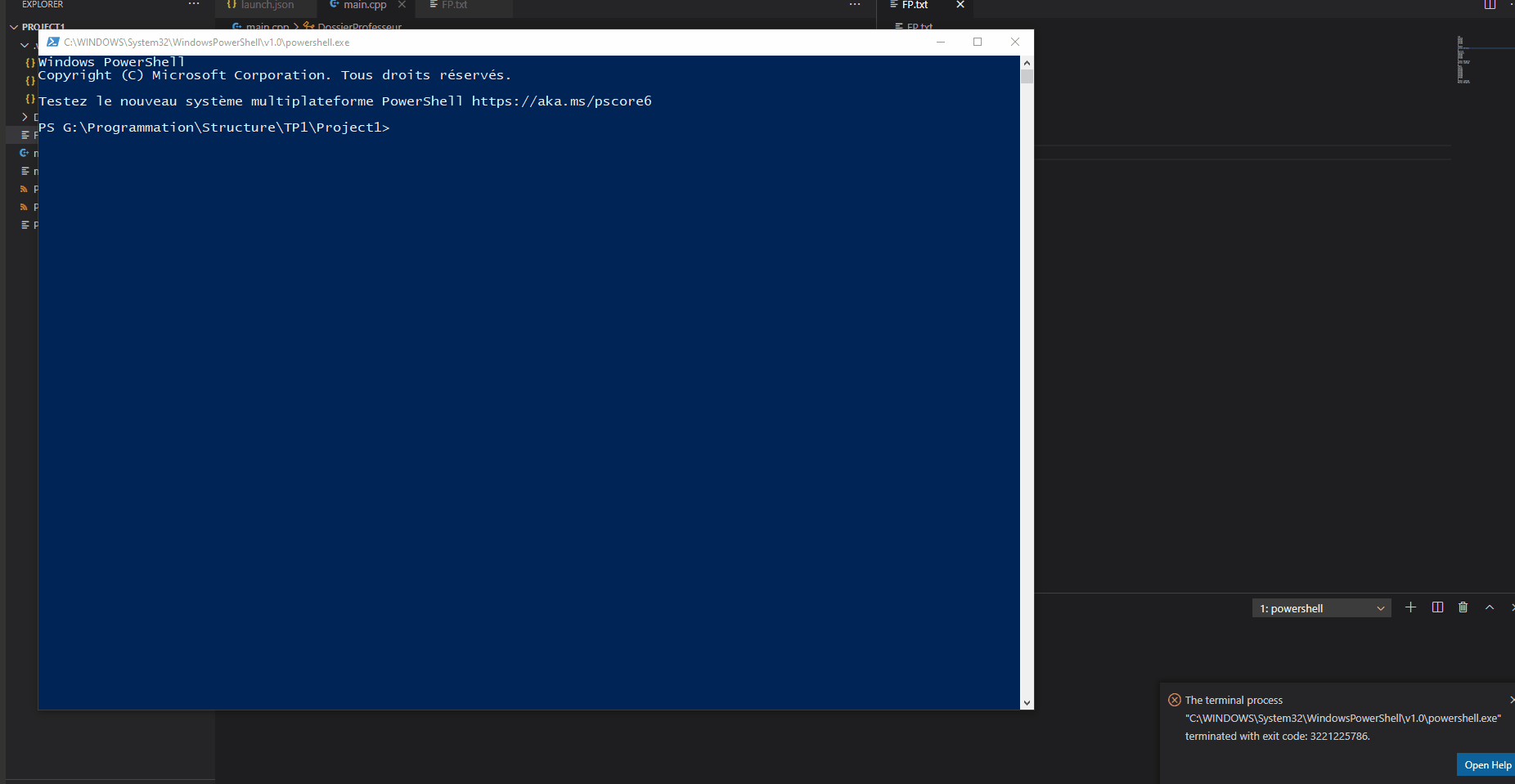
Task: Select the main.cpp C++ file icon in Explorer
Action: (25, 153)
